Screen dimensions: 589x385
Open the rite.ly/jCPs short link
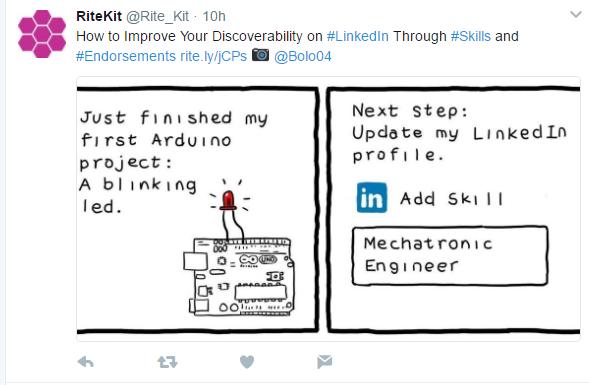pos(213,56)
